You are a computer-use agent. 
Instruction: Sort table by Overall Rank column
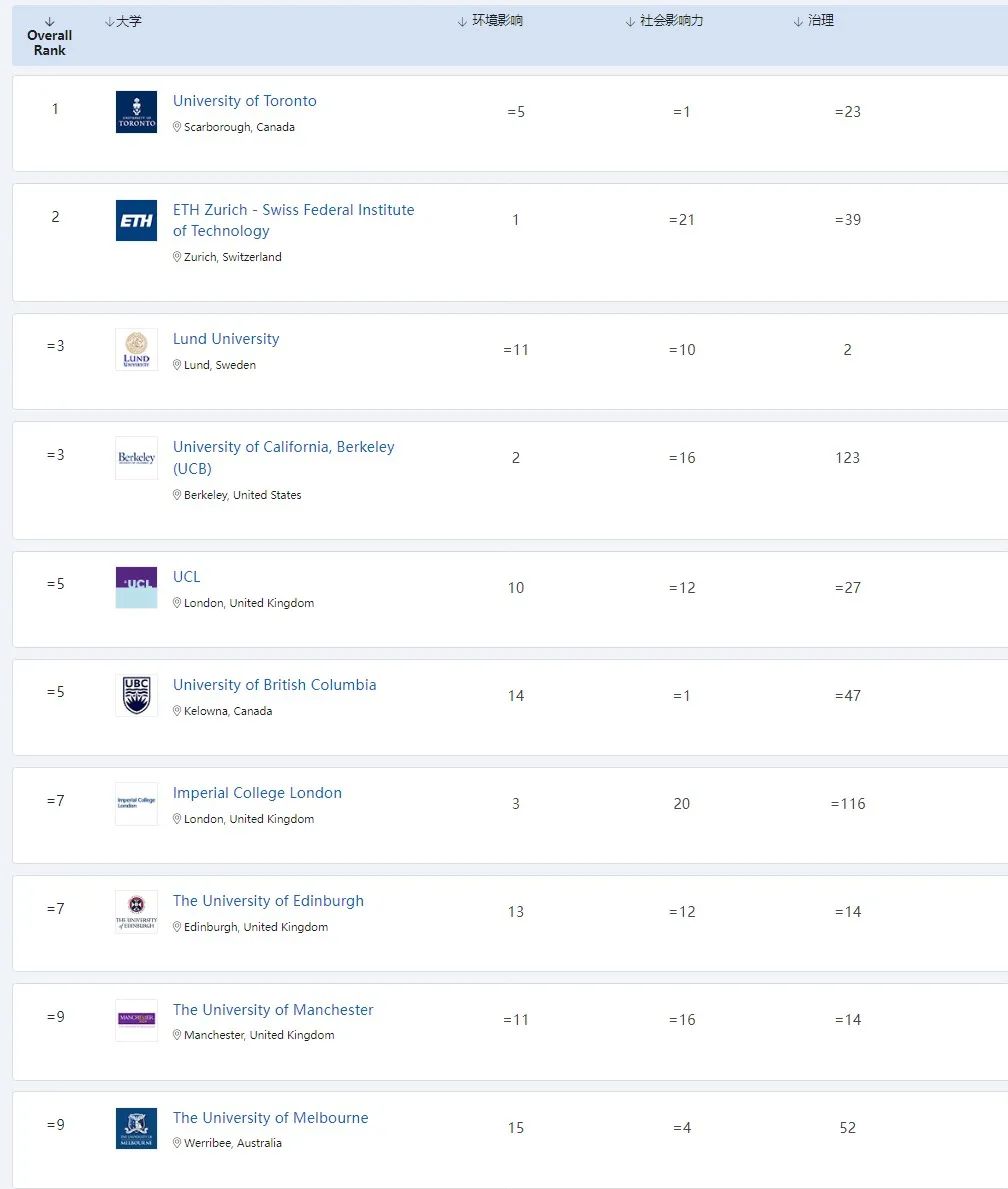[x=50, y=36]
